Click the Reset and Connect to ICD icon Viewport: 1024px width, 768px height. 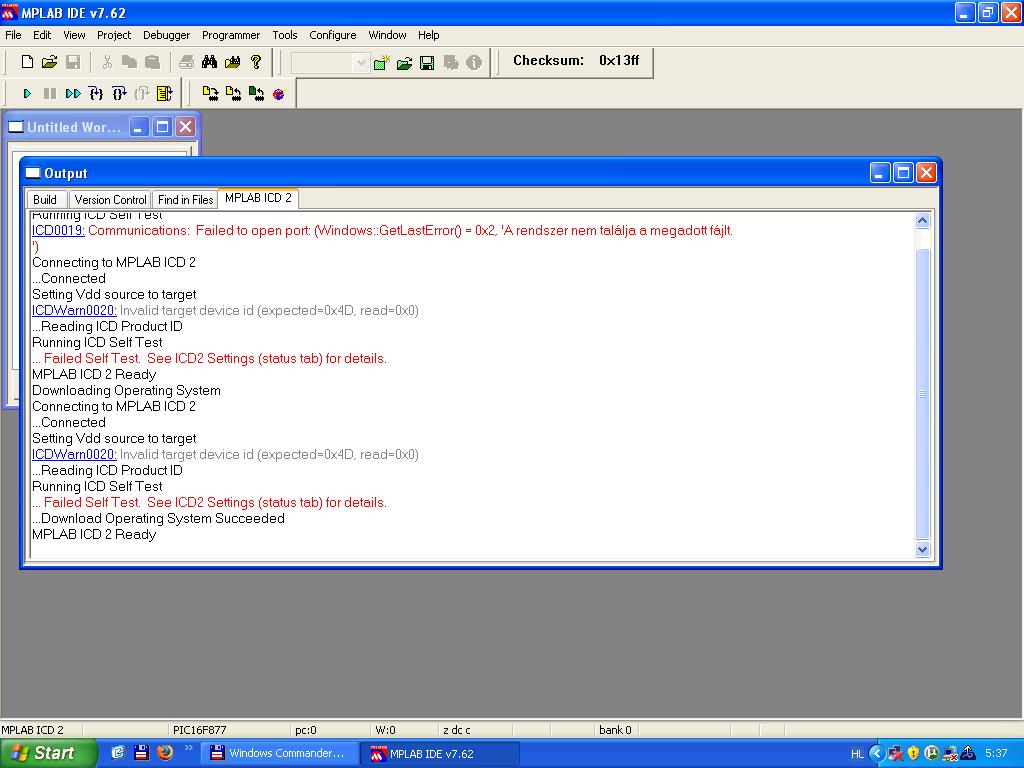click(280, 94)
